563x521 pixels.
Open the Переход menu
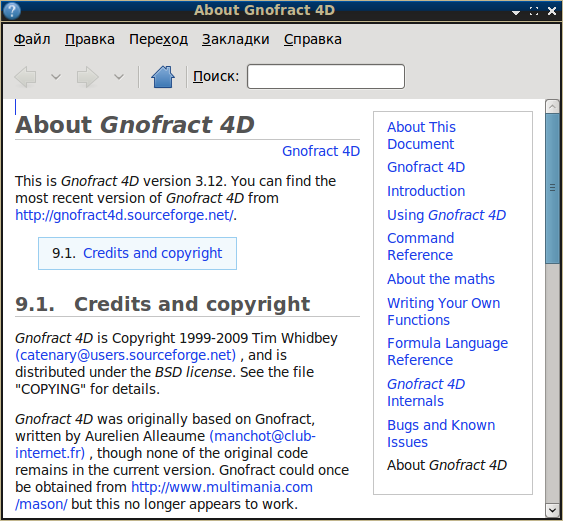click(158, 39)
